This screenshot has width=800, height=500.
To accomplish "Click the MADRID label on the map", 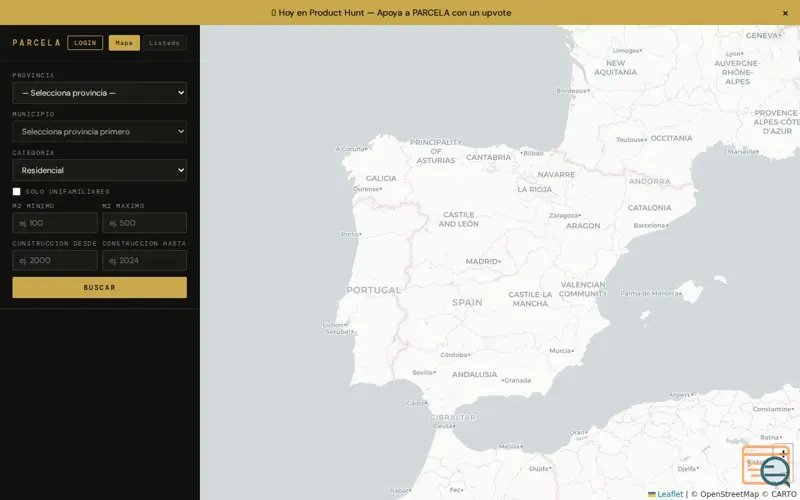I will [x=482, y=261].
